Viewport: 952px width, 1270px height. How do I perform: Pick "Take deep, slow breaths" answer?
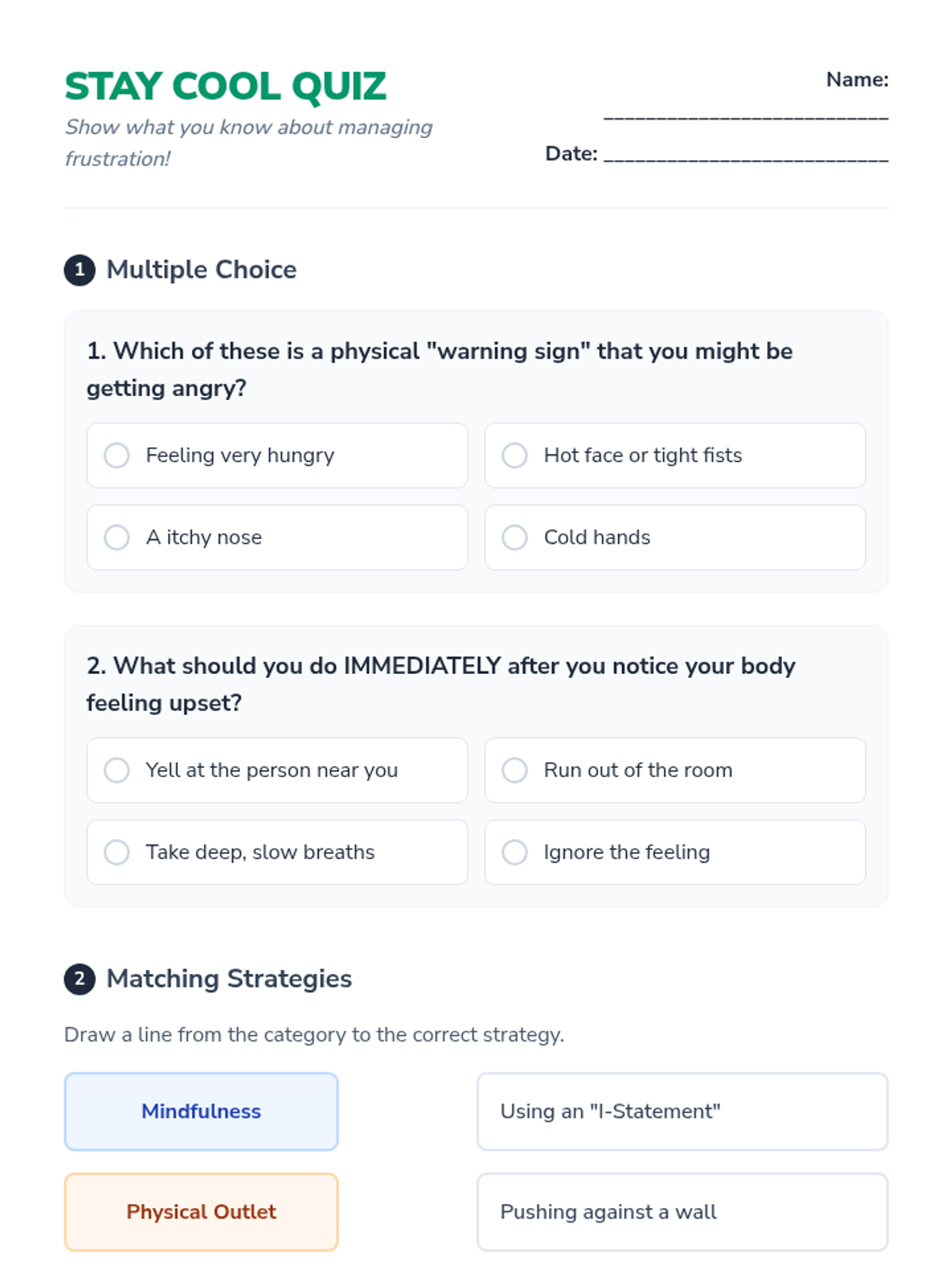(x=277, y=852)
